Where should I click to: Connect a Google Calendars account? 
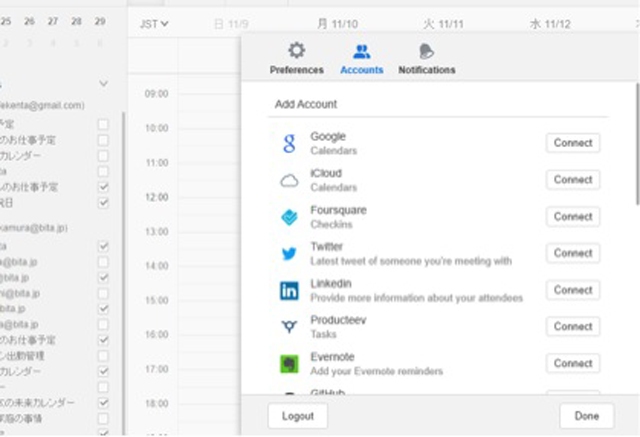(573, 143)
